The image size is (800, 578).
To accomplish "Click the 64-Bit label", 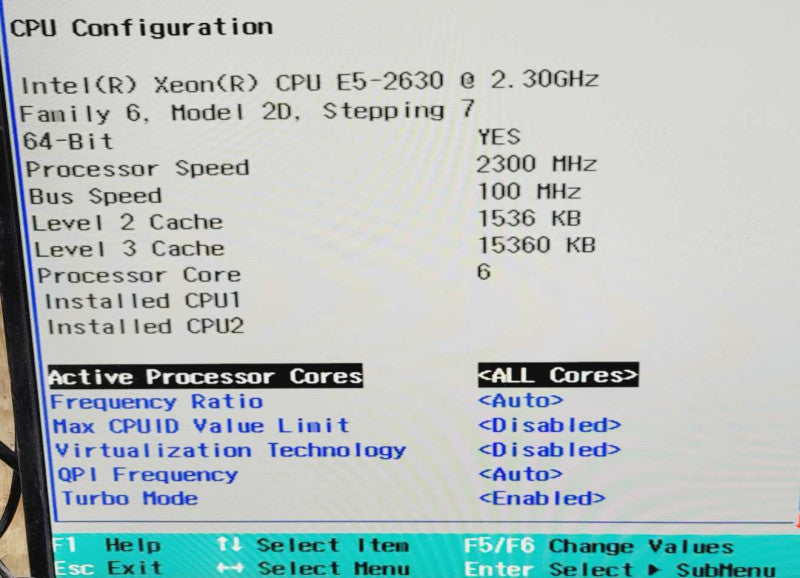I will click(68, 141).
